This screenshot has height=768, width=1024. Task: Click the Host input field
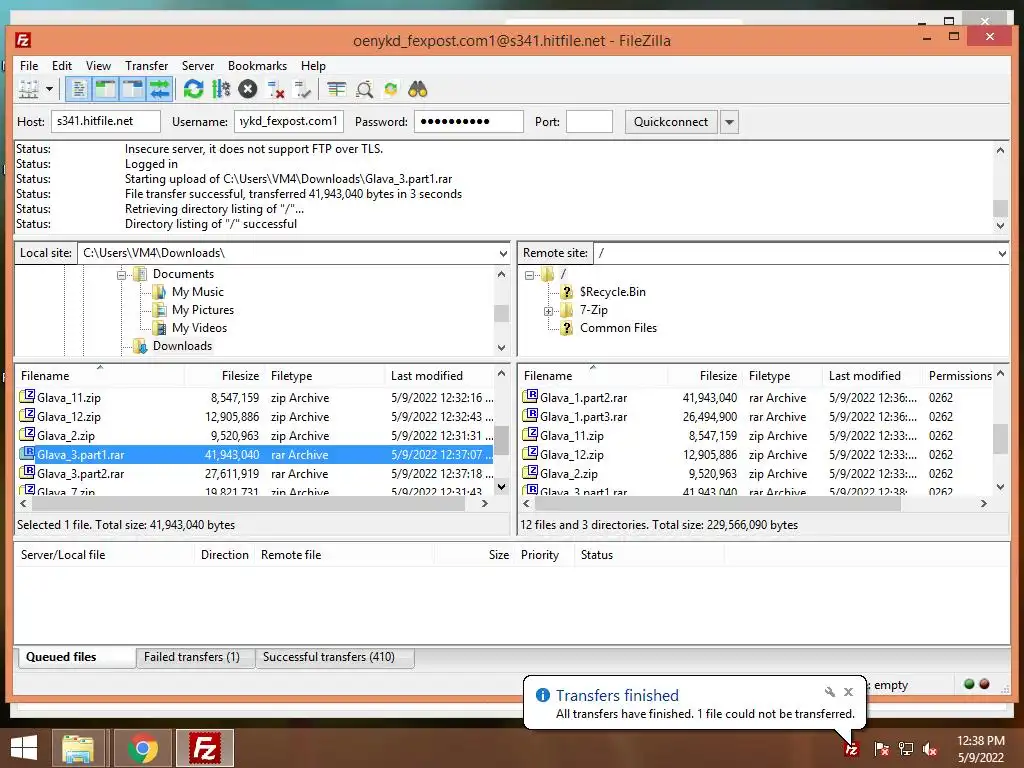pyautogui.click(x=106, y=121)
